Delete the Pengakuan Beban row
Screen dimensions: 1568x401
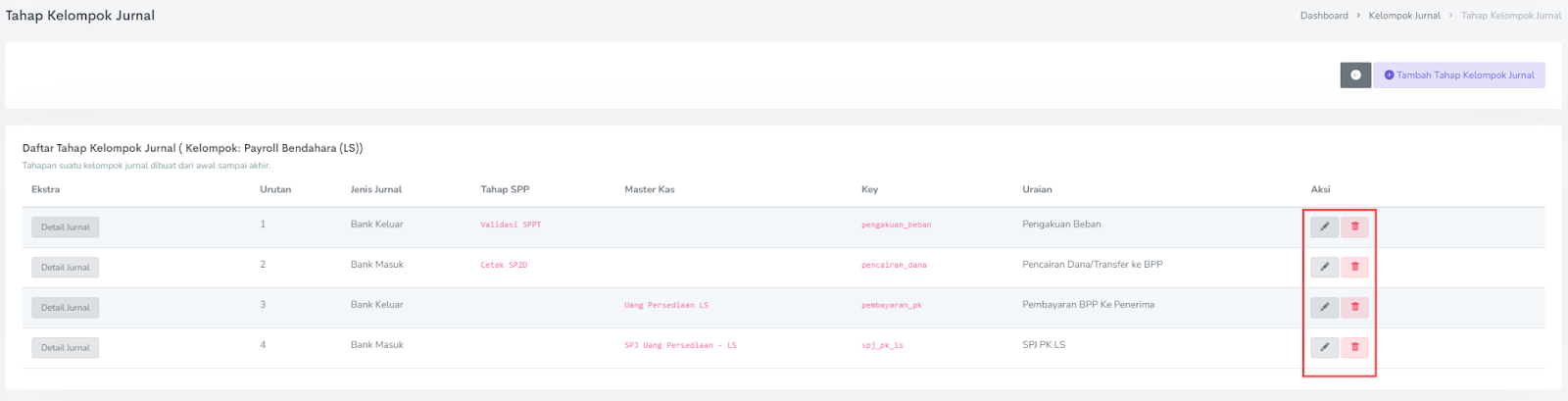click(1354, 226)
